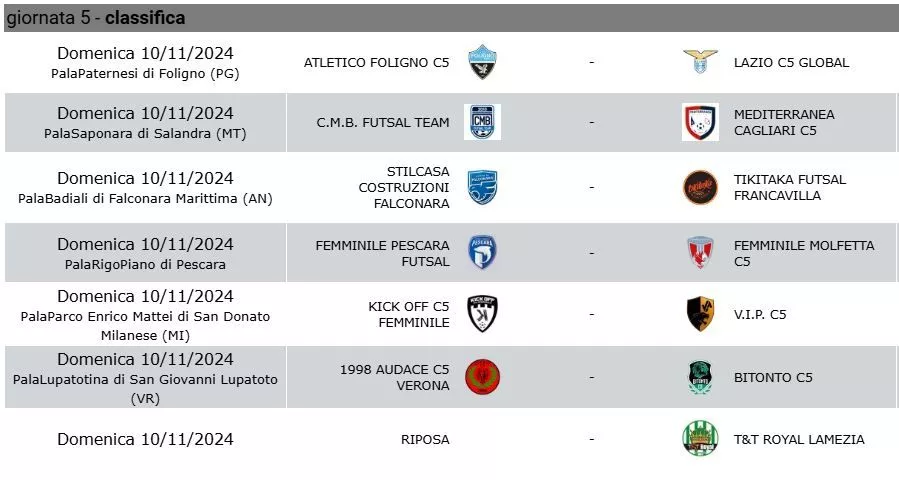Click the 1998 Audace C5 Verona red logo

[482, 377]
